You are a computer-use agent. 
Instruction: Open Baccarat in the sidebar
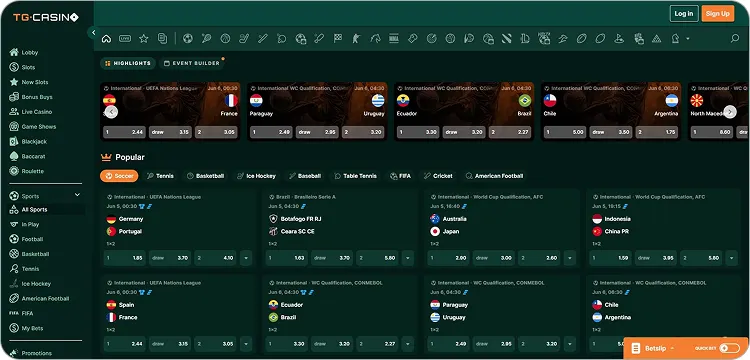(33, 156)
